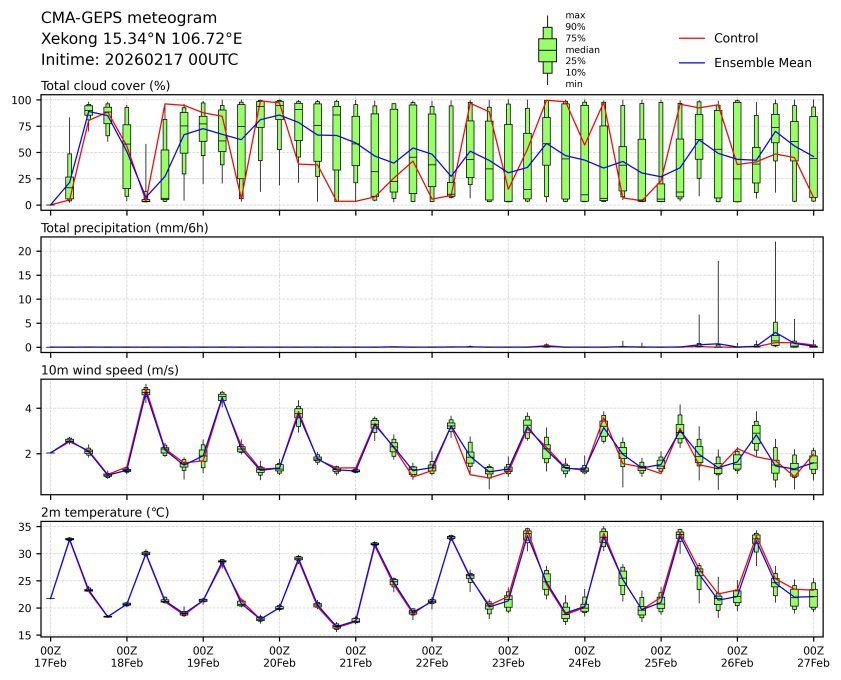The width and height of the screenshot is (841, 680).
Task: Select the "Ensemble Mean" legend label
Action: coord(762,62)
